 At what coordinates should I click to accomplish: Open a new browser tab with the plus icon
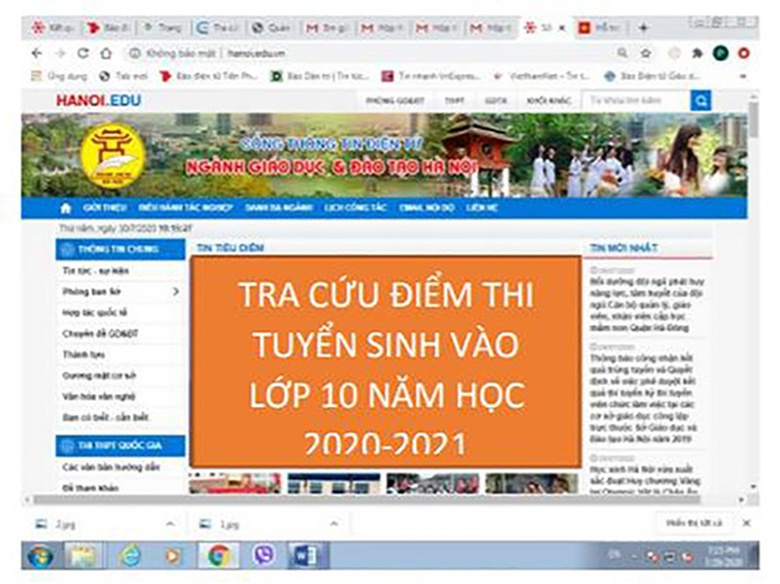[x=643, y=27]
